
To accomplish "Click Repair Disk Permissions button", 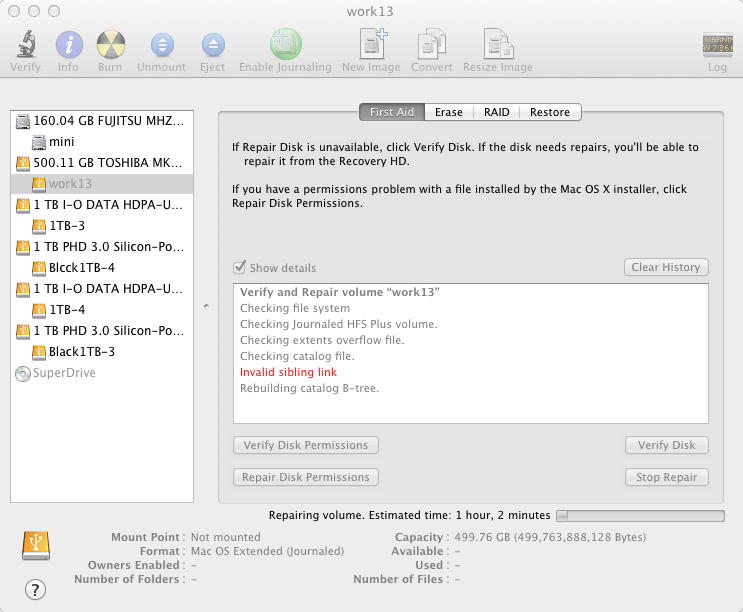I will (306, 477).
